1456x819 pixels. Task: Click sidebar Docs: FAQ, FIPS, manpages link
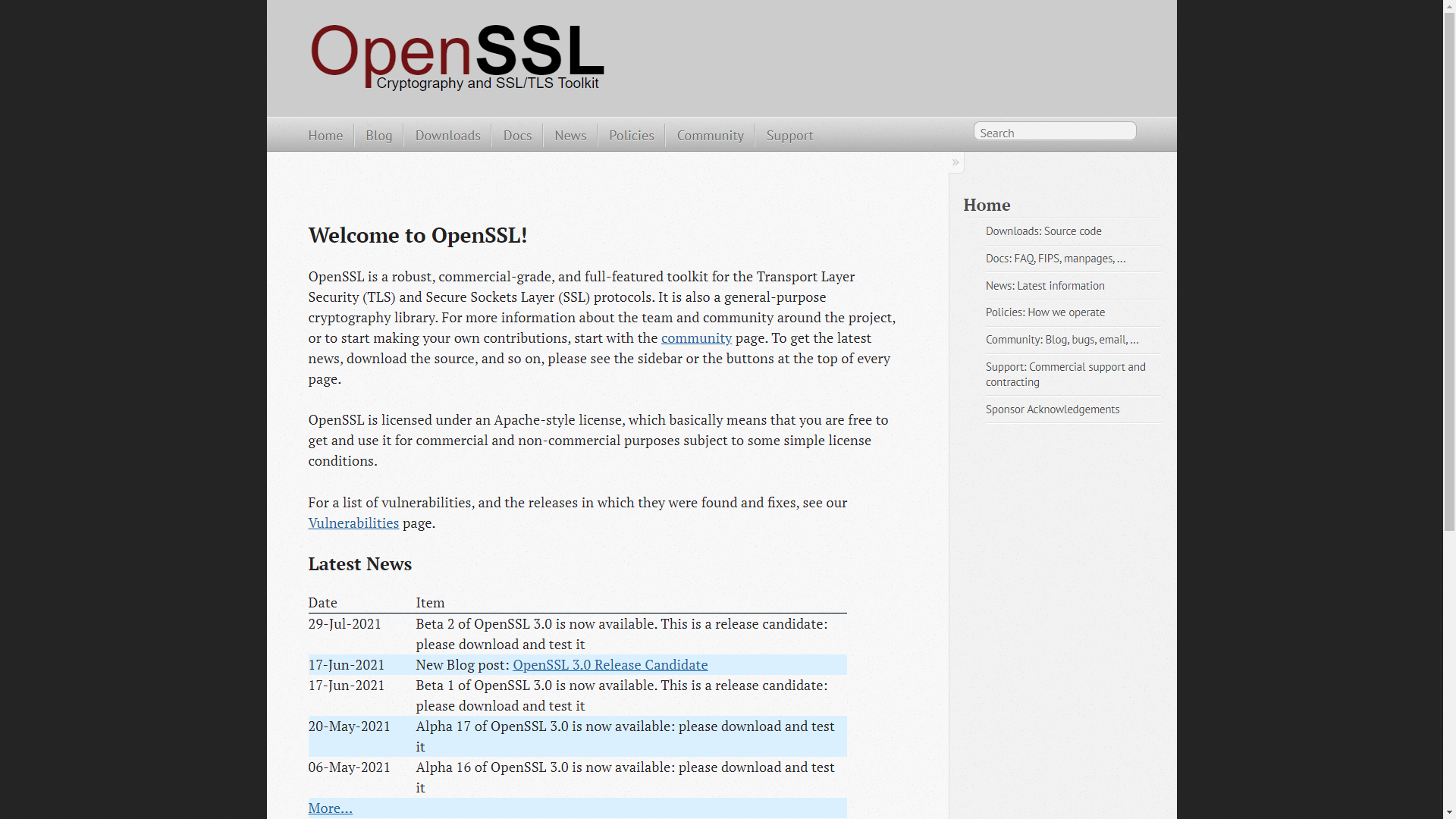[1055, 259]
